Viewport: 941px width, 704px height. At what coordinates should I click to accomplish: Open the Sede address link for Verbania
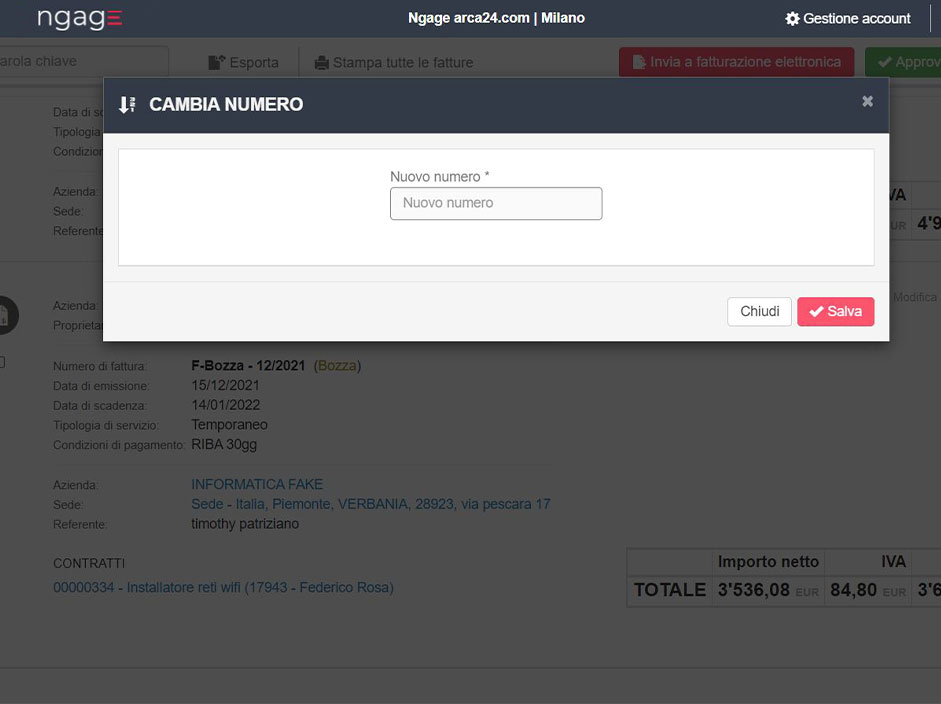coord(370,504)
